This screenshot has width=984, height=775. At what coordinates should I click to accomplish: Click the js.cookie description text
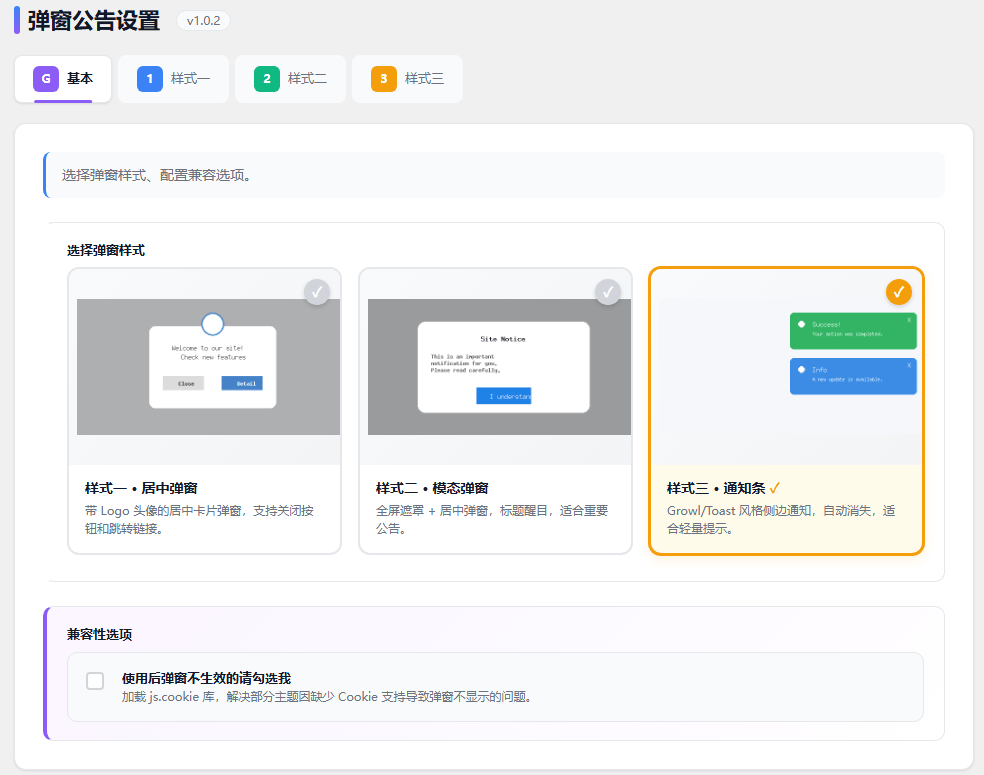pyautogui.click(x=328, y=697)
